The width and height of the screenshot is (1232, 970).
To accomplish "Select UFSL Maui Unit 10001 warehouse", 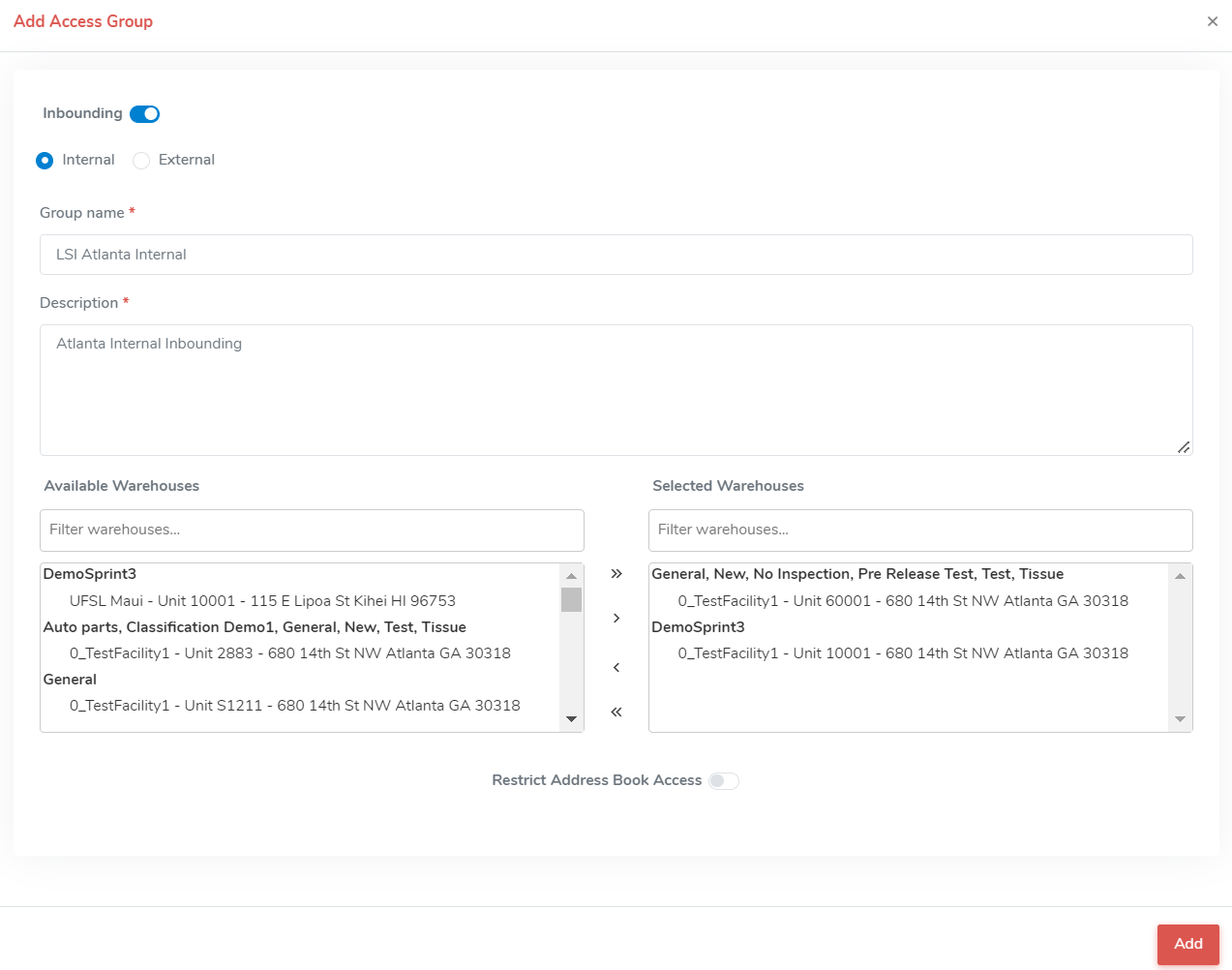I will pos(262,601).
